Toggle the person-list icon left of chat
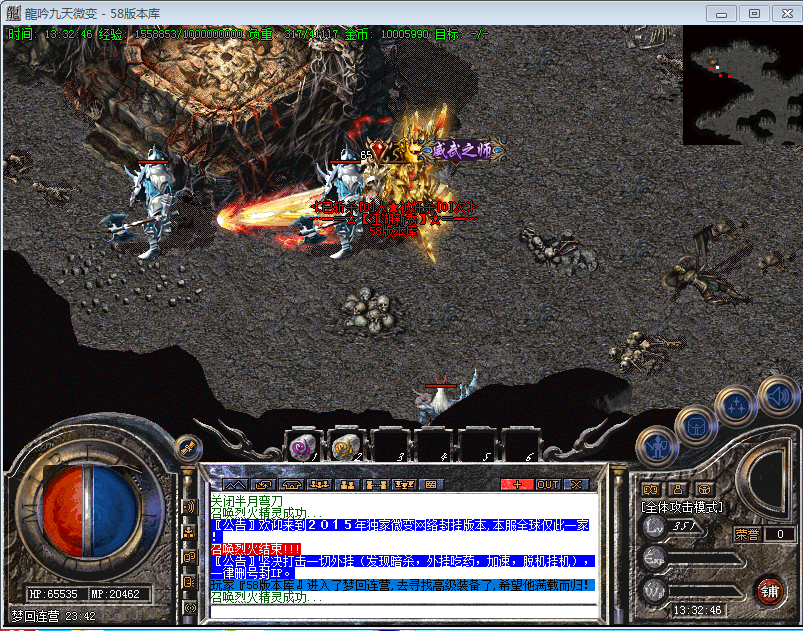Screen dimensions: 803x631 (x=189, y=582)
